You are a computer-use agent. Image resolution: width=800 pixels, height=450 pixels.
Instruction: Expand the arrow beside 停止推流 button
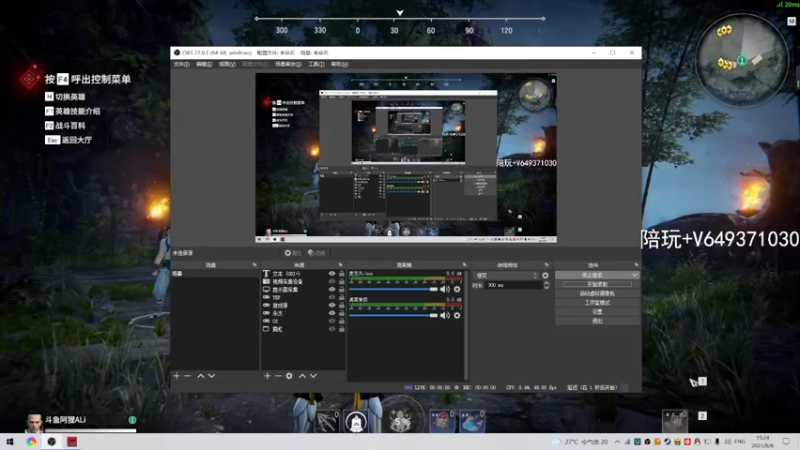pos(634,275)
